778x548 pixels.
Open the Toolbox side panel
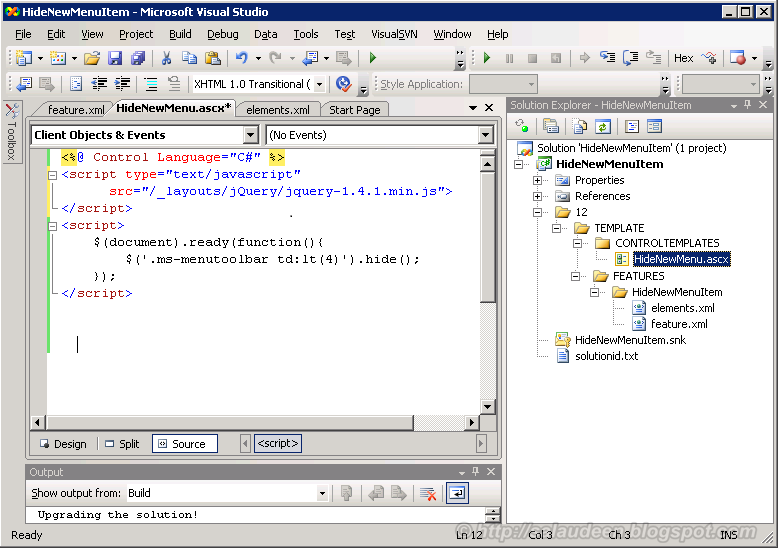(12, 132)
